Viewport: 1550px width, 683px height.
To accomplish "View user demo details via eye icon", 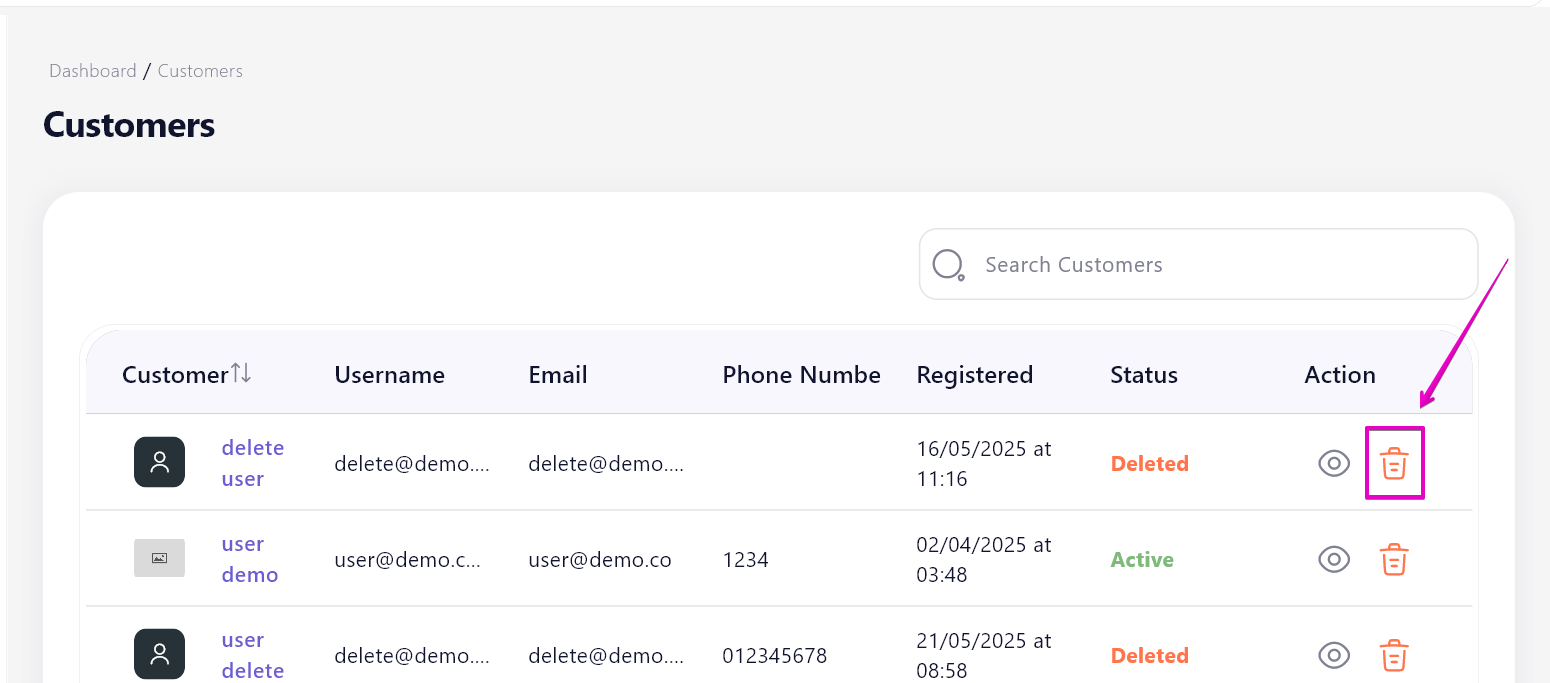I will 1334,559.
